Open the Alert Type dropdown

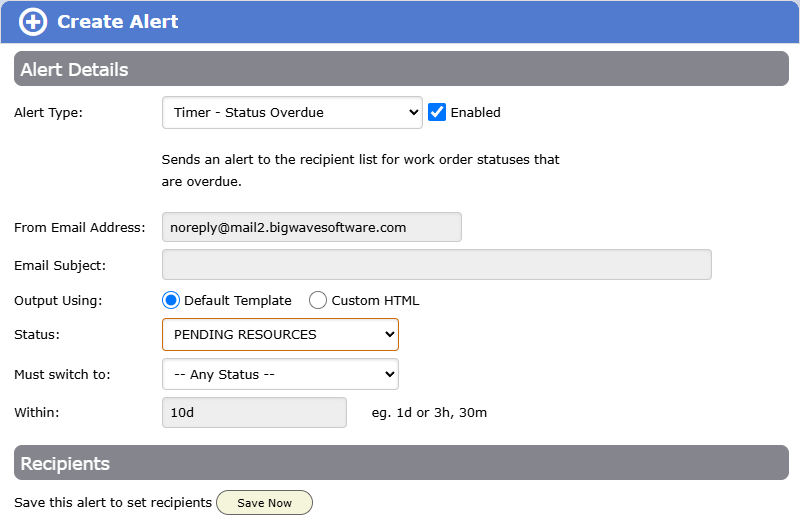pyautogui.click(x=292, y=112)
